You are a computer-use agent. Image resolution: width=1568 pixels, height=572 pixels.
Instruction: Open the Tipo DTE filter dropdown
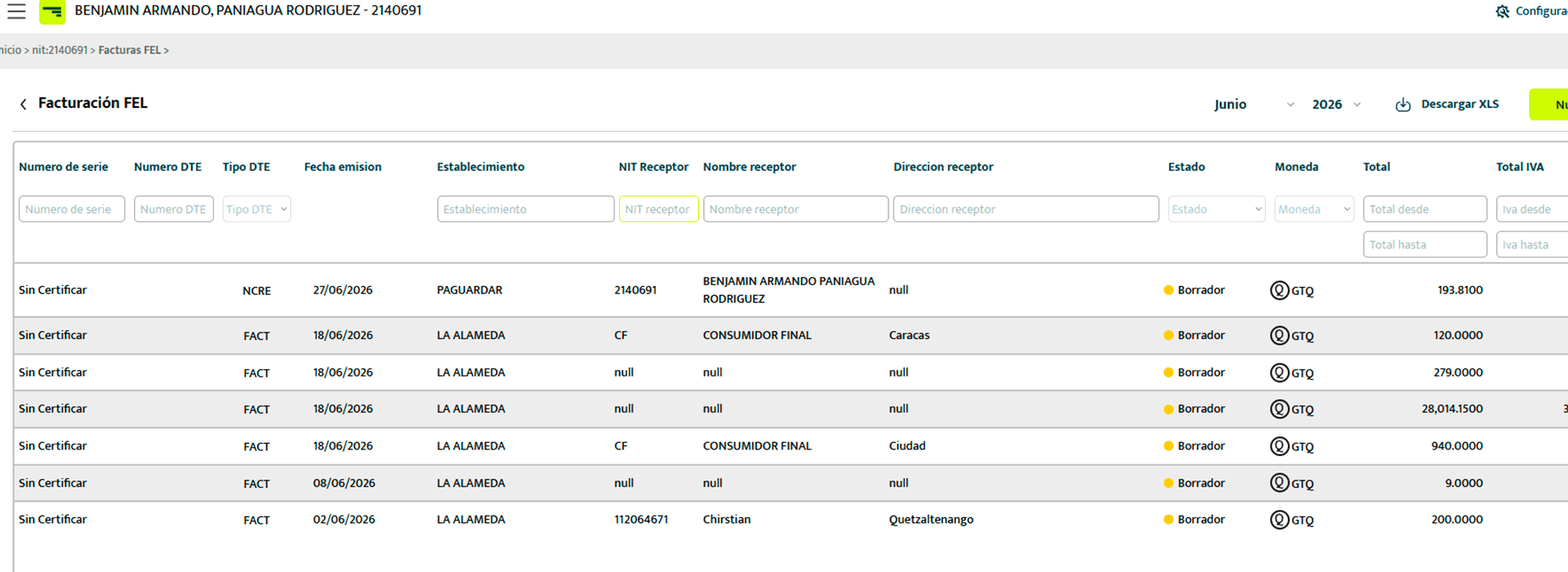pos(256,209)
